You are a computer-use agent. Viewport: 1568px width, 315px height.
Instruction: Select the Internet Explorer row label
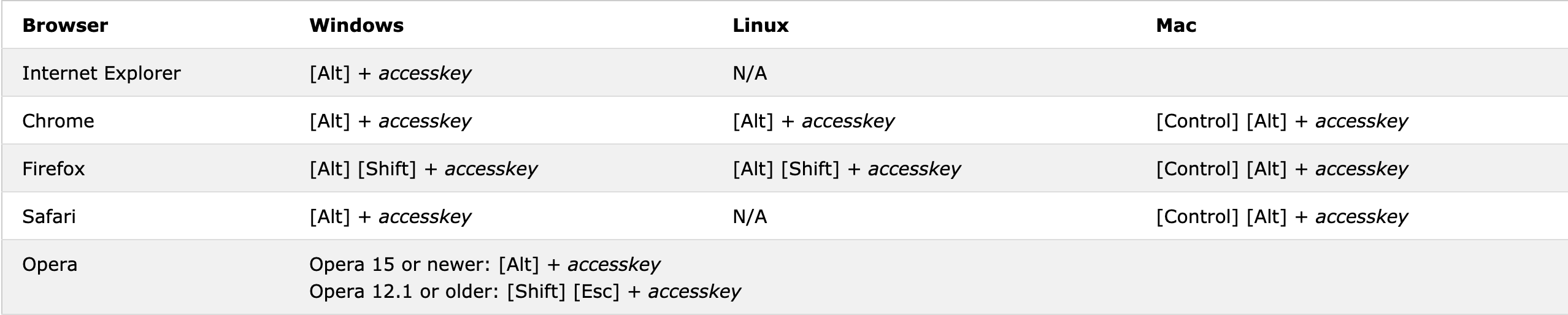coord(101,73)
